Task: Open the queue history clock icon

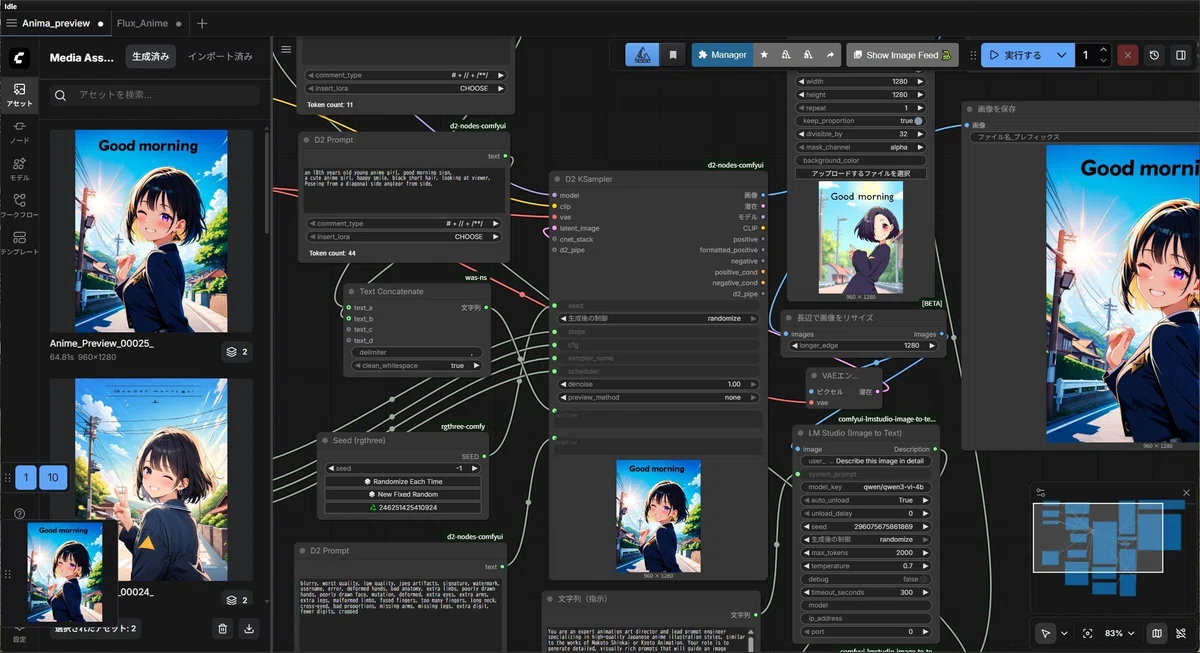Action: click(1154, 55)
